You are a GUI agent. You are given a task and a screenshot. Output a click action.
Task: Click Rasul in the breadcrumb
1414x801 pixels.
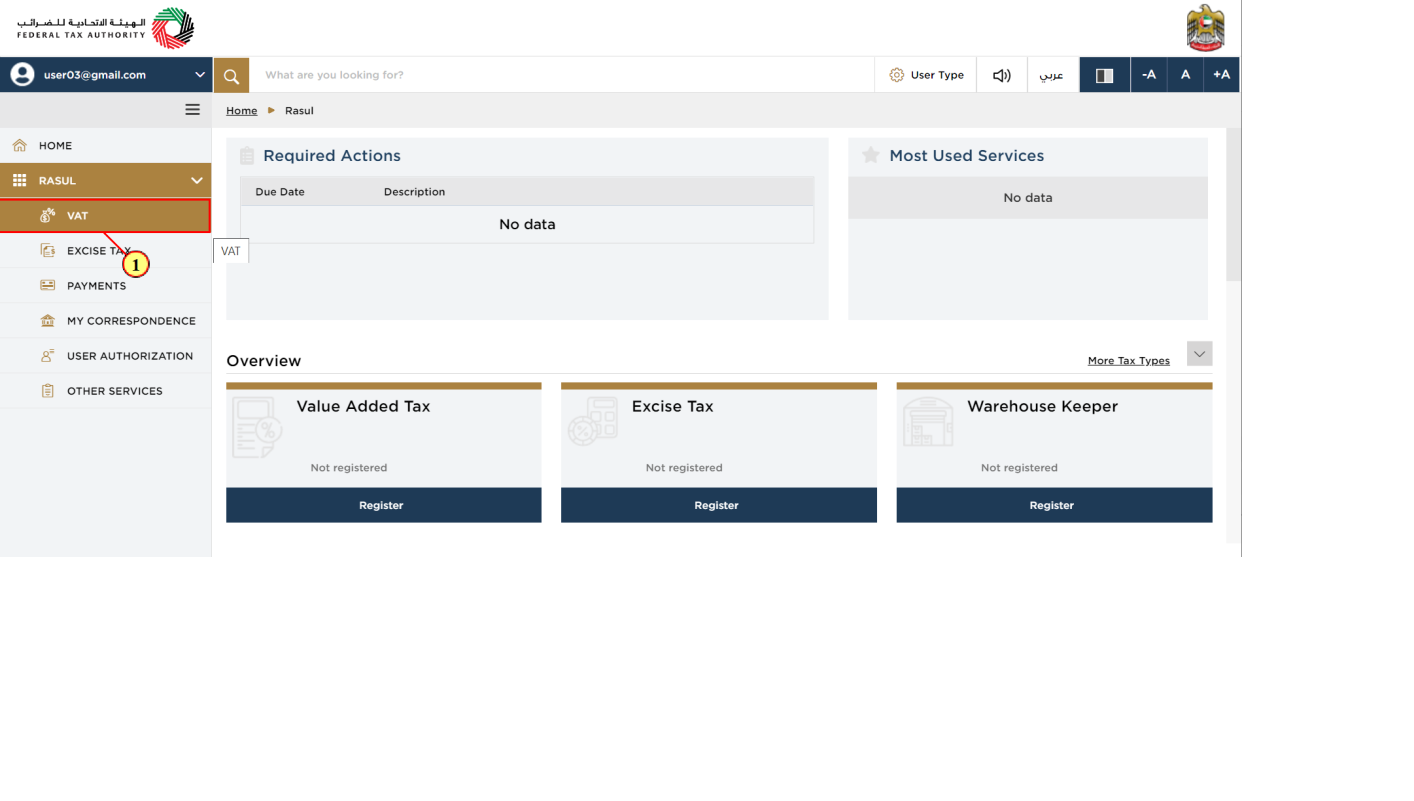tap(299, 111)
